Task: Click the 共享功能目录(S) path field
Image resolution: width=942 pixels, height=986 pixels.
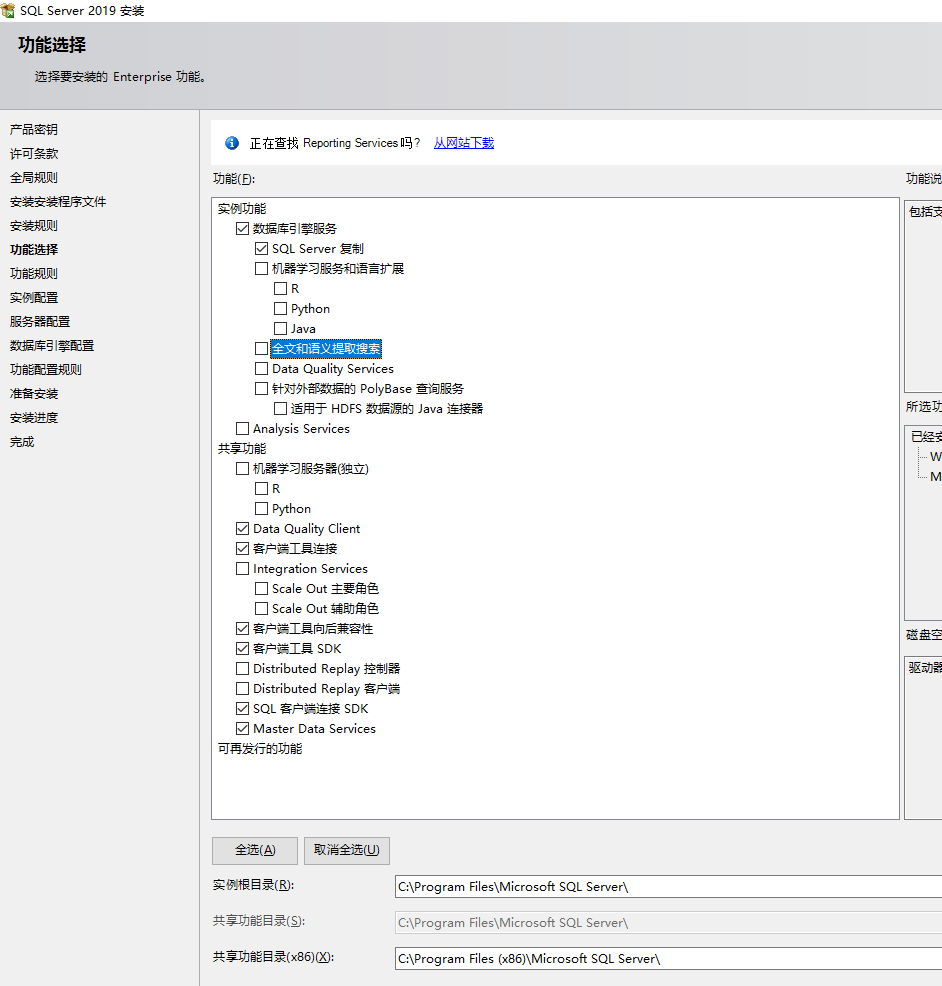Action: click(668, 922)
